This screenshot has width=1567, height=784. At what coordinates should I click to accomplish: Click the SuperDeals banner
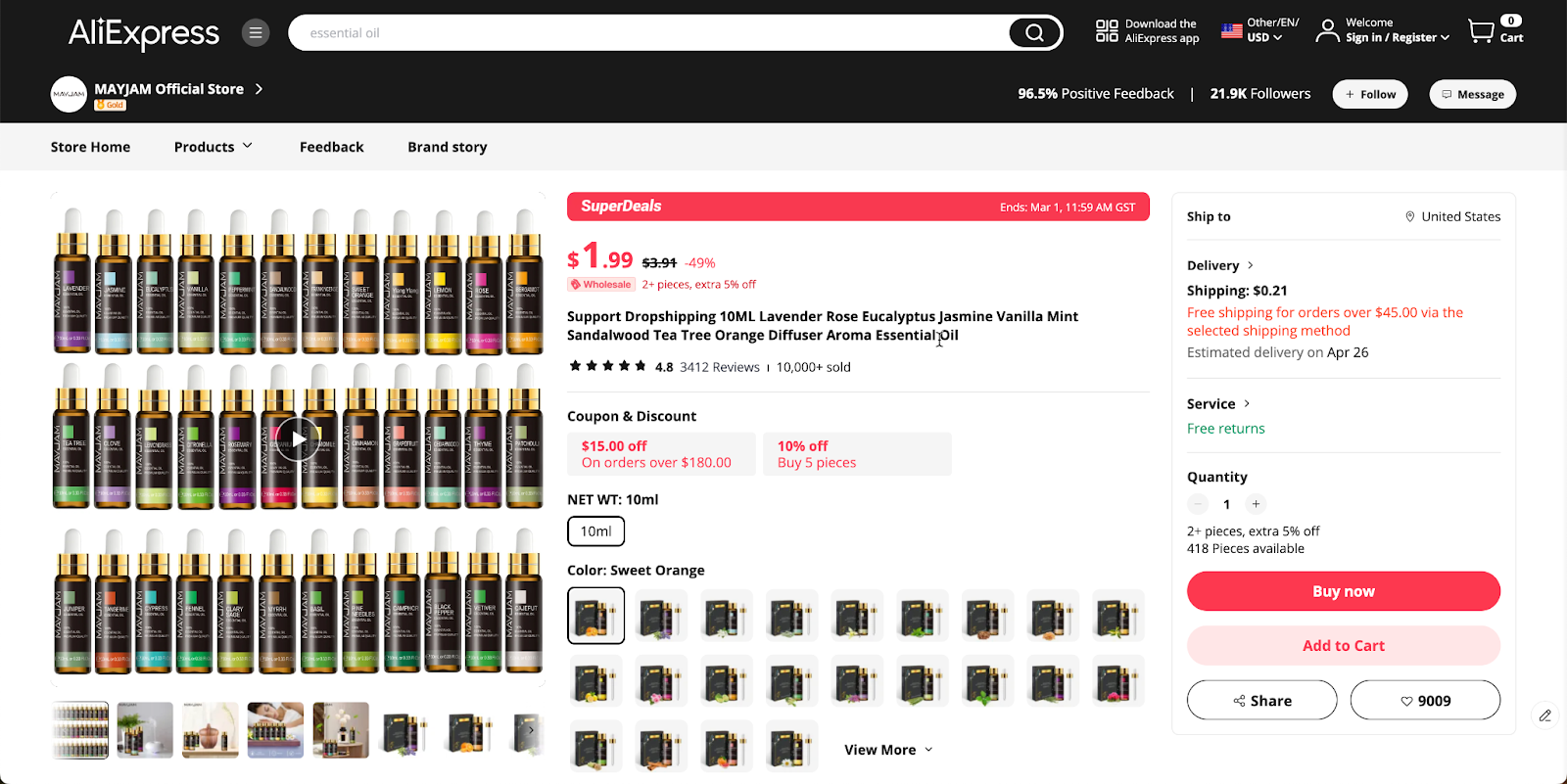858,207
